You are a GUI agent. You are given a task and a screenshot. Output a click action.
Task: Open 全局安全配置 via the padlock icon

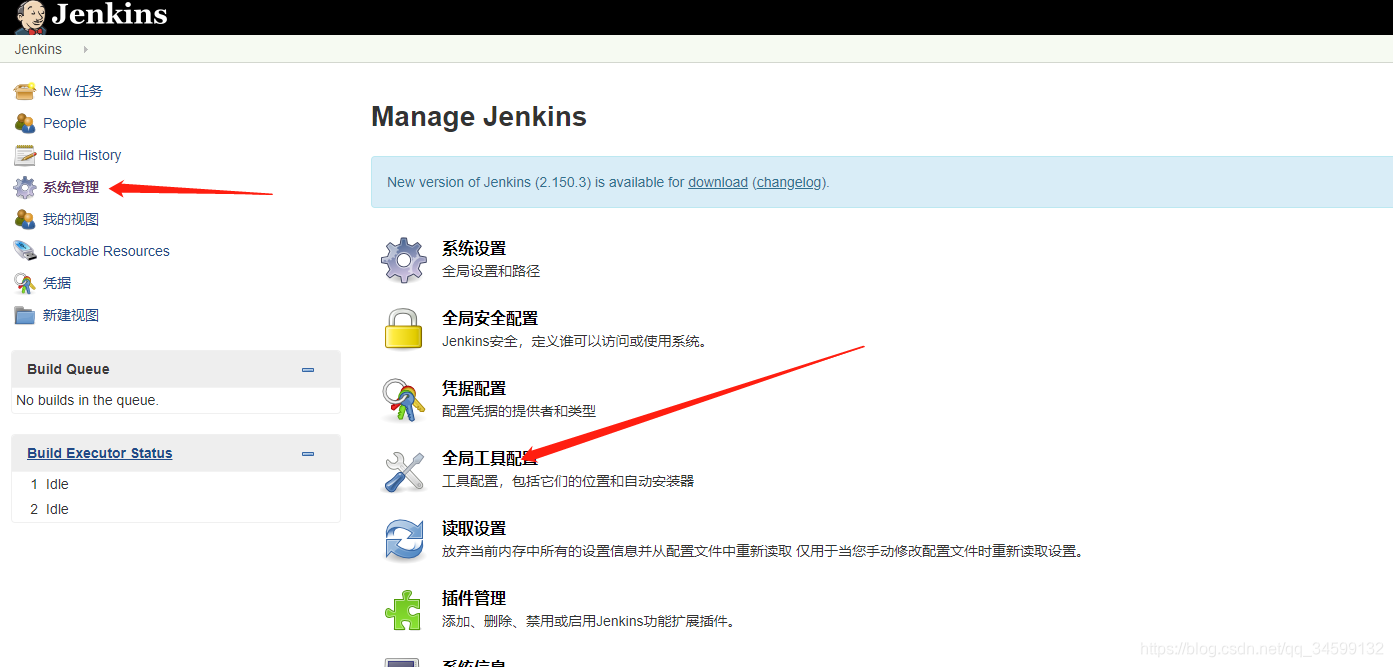(403, 328)
